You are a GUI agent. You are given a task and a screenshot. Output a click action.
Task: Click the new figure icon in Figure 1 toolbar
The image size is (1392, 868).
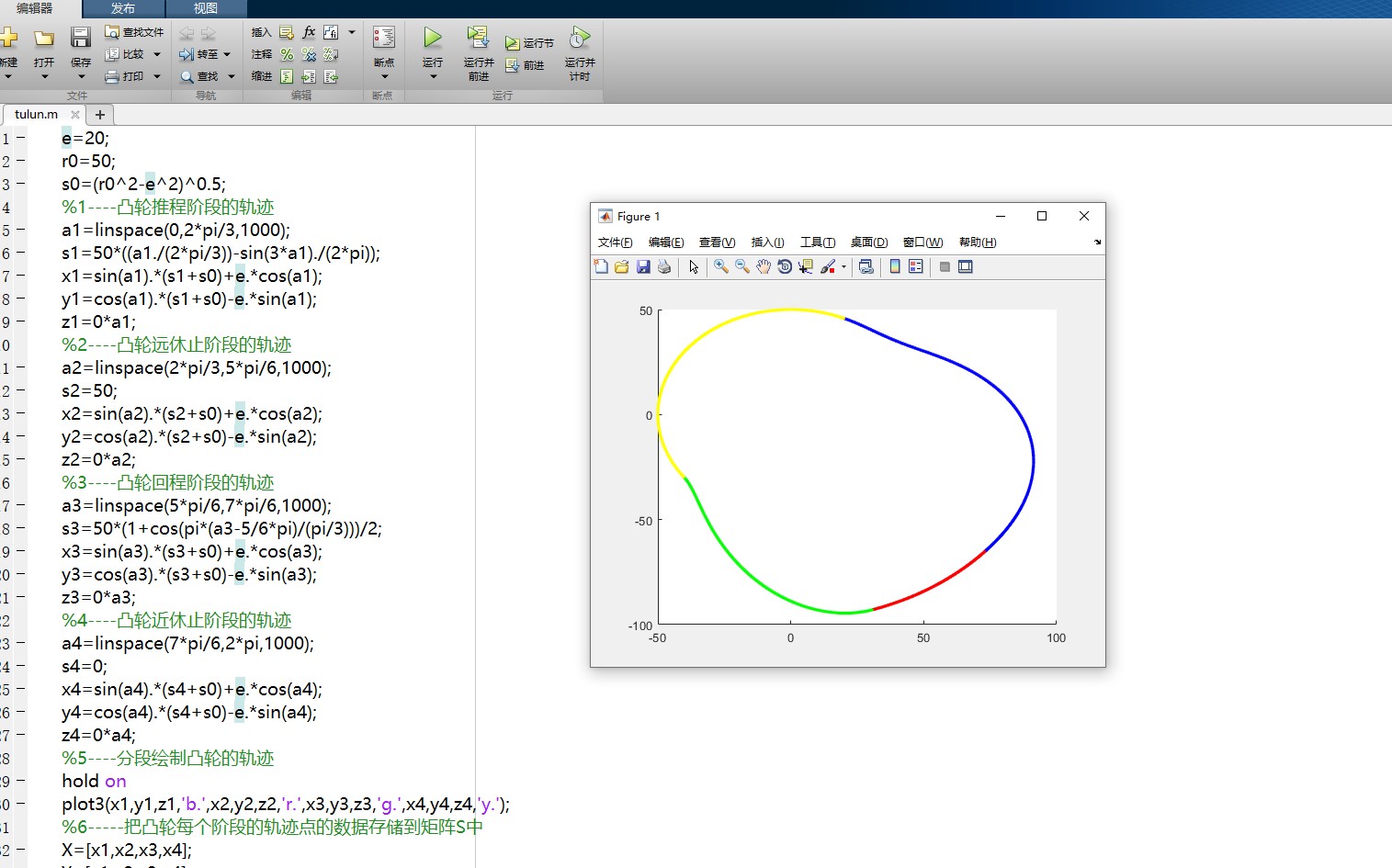[601, 266]
